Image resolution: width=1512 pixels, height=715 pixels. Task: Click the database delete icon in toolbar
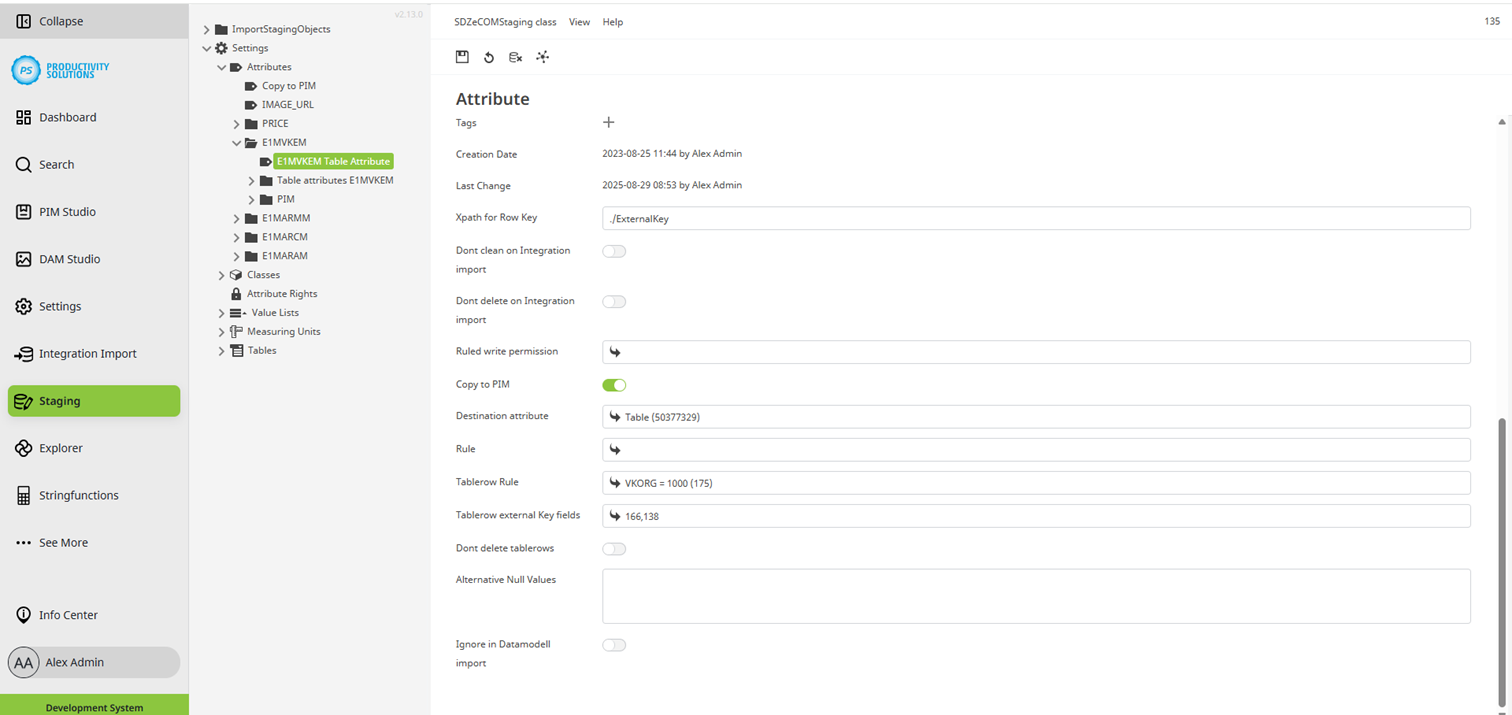point(516,57)
